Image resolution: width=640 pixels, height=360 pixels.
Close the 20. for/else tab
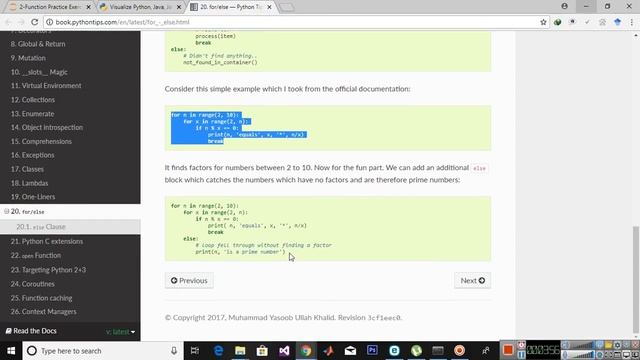[269, 7]
